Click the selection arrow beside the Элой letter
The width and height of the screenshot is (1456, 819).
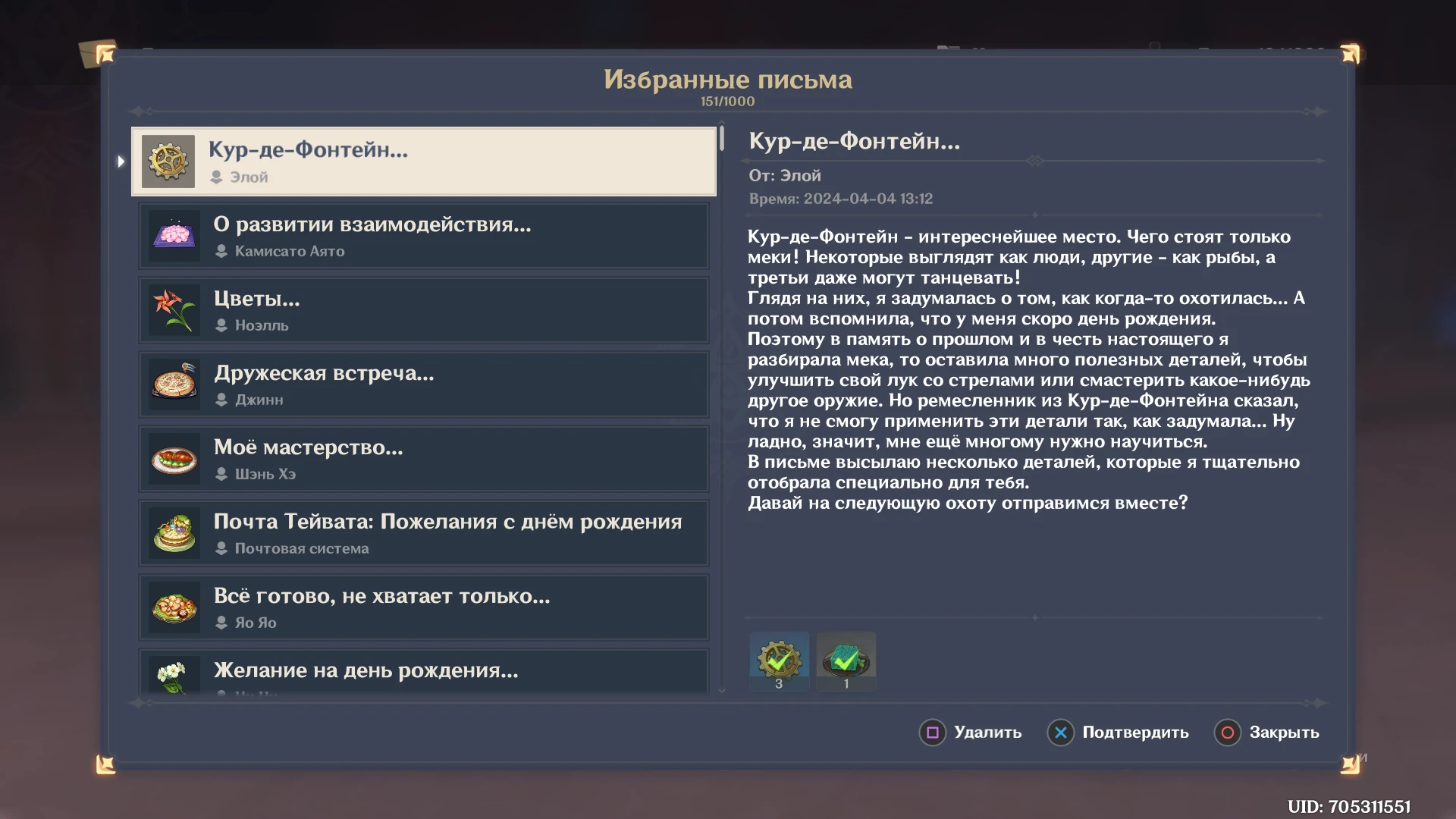pyautogui.click(x=121, y=162)
